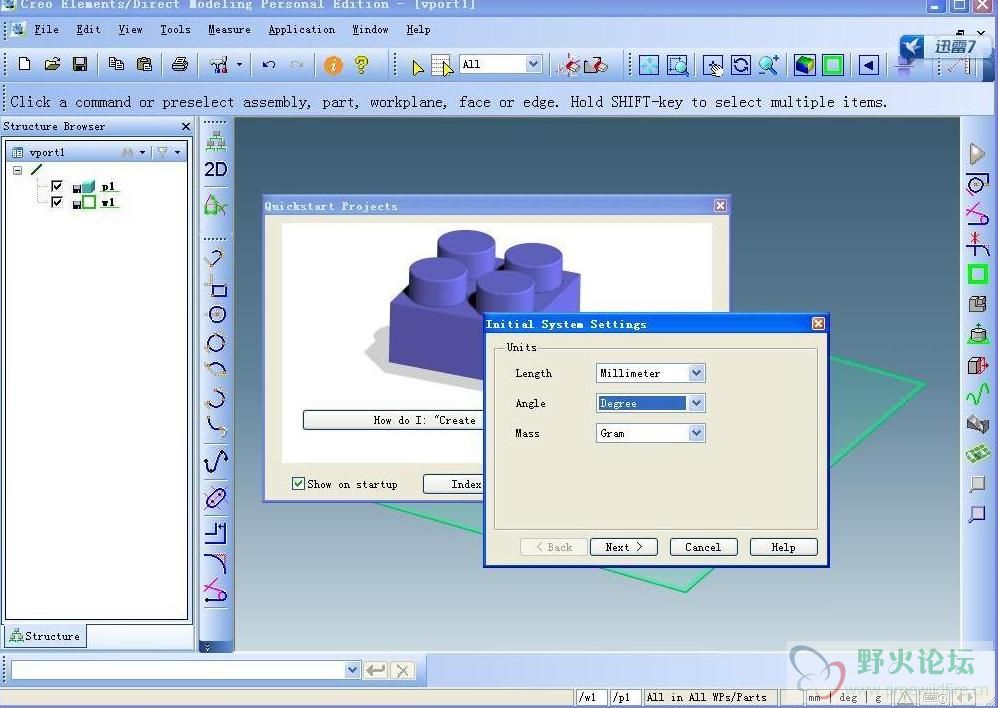This screenshot has height=708, width=998.
Task: Click the Index button in Quickstart Projects
Action: pos(454,484)
